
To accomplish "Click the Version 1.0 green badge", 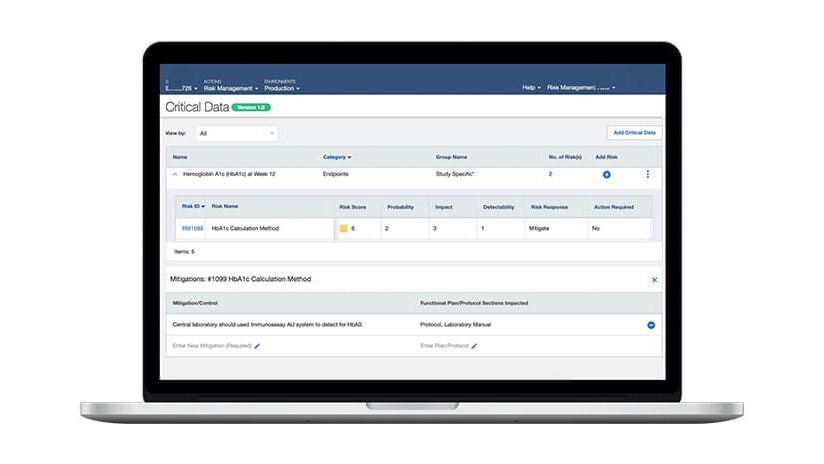I will 251,107.
